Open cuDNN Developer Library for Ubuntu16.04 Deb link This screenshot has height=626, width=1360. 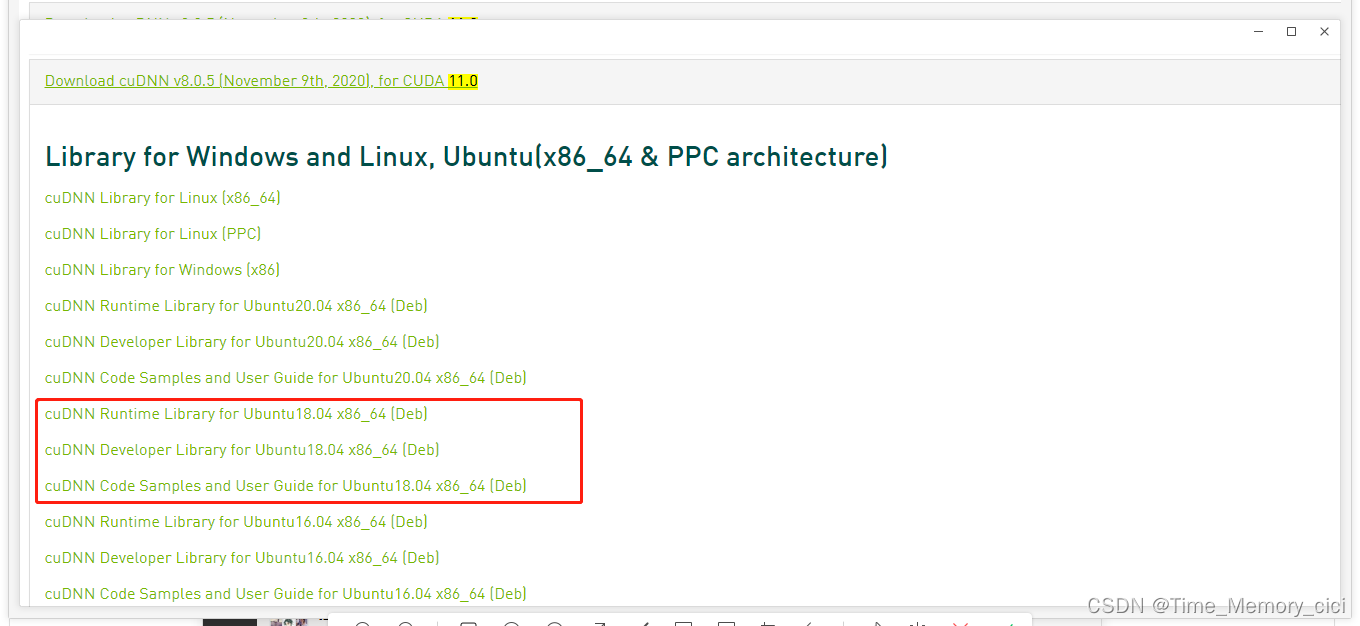pos(242,558)
